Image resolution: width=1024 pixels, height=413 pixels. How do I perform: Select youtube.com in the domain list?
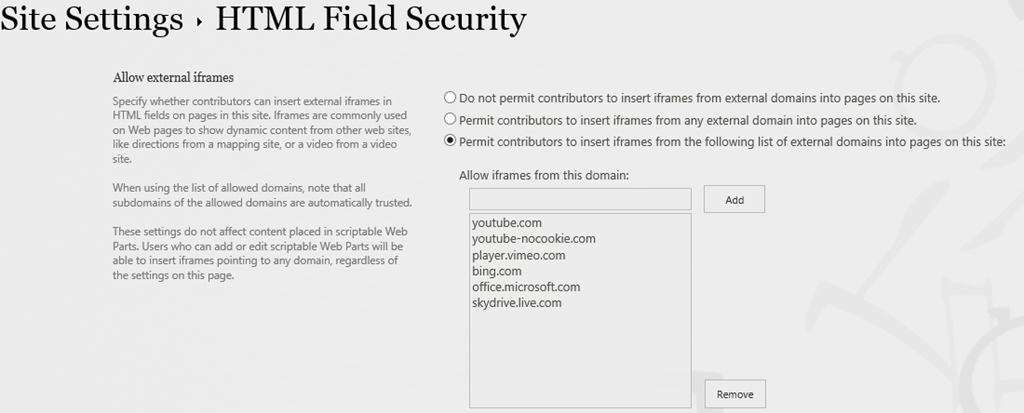507,223
